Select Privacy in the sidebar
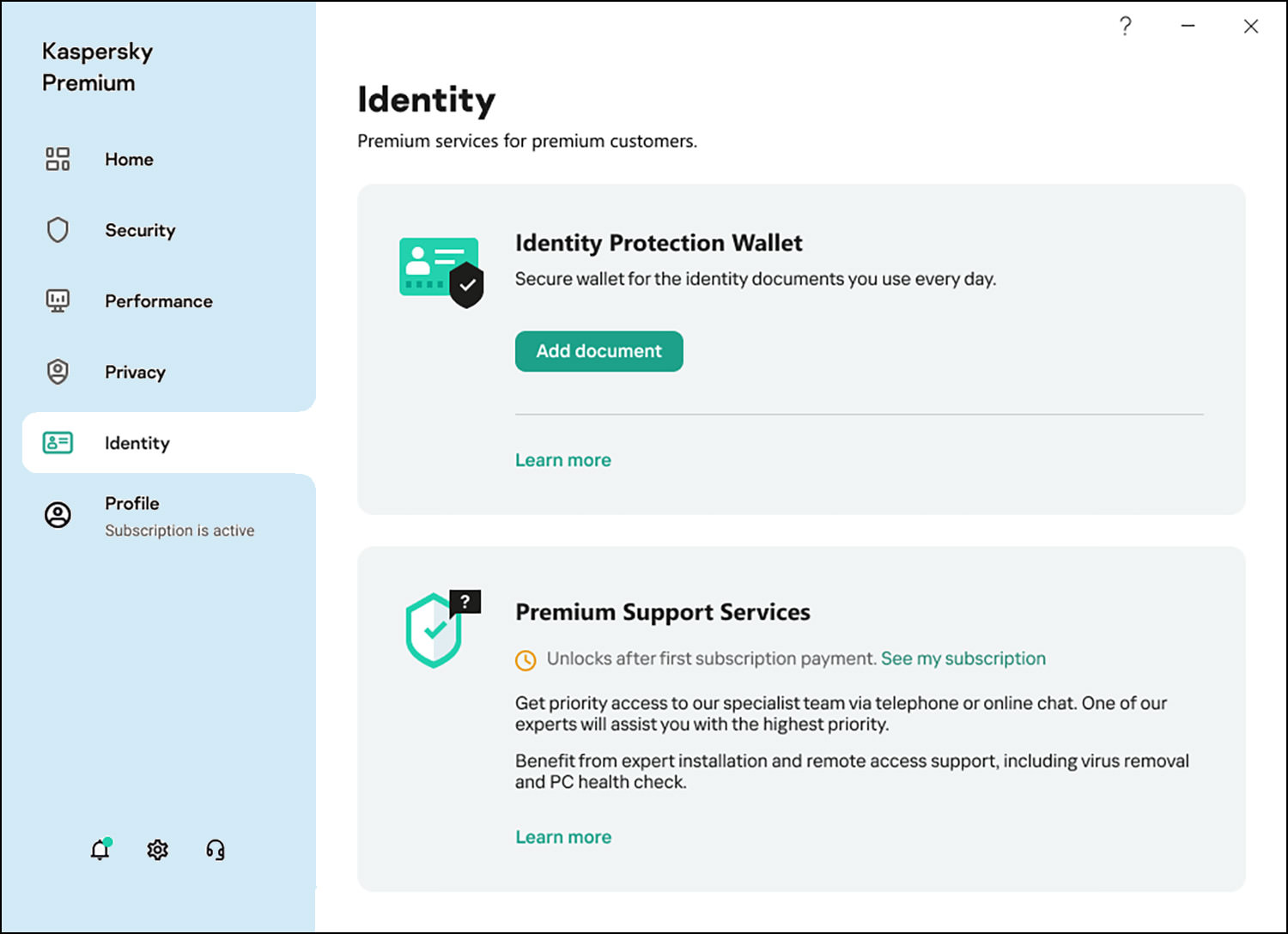Viewport: 1288px width, 934px height. (x=135, y=373)
